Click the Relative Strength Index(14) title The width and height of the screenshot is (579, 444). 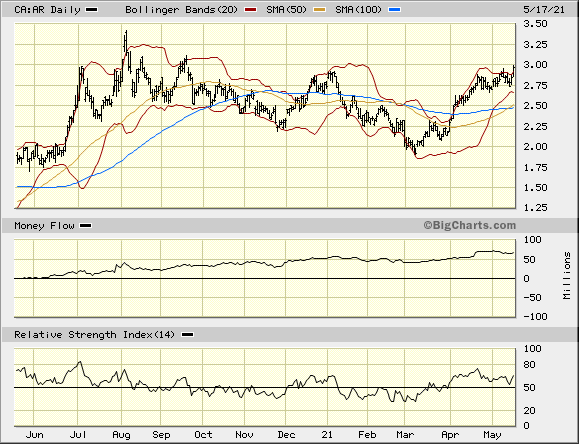tap(94, 334)
